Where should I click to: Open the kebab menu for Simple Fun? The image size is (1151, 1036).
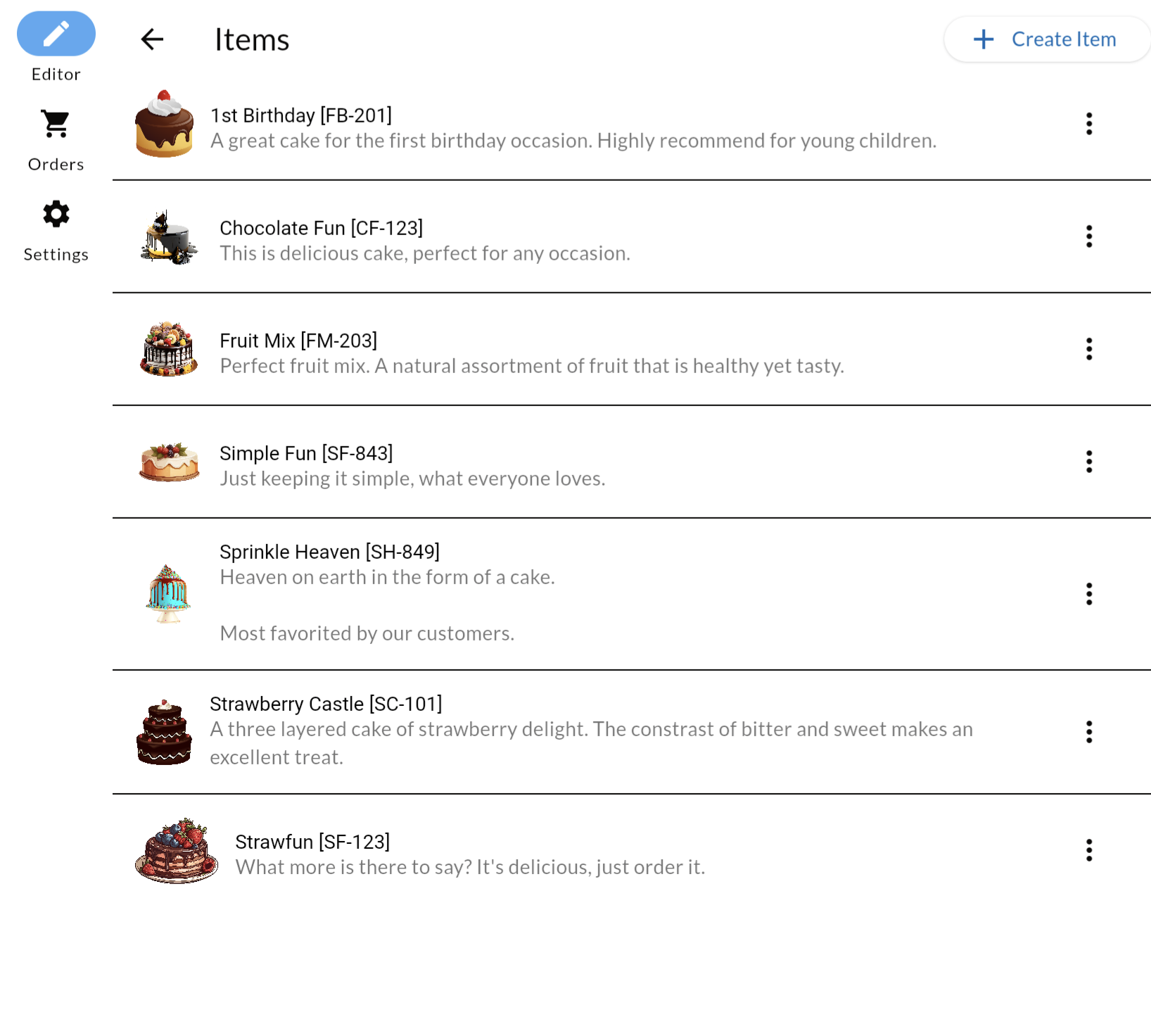coord(1088,462)
